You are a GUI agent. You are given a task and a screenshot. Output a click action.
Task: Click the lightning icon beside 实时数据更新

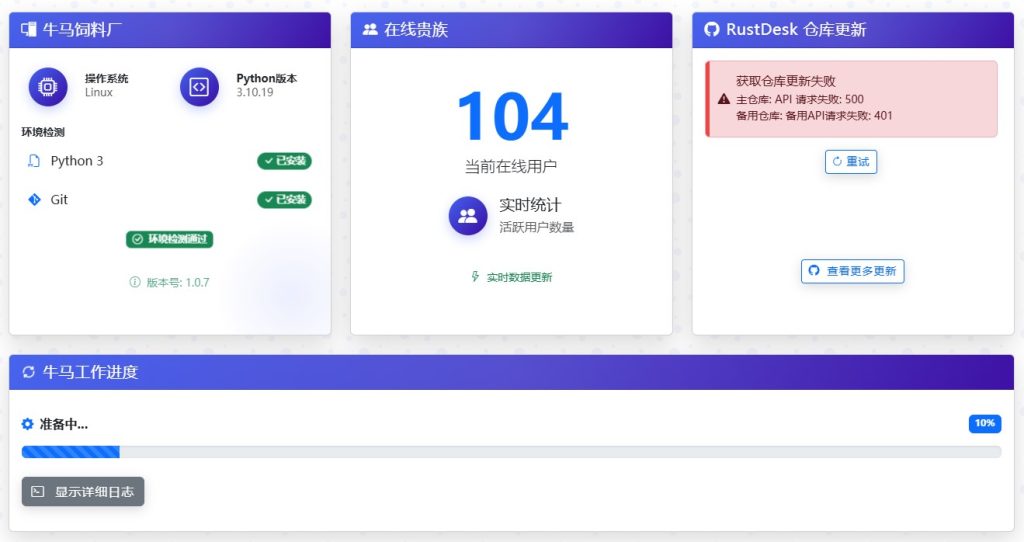coord(475,277)
